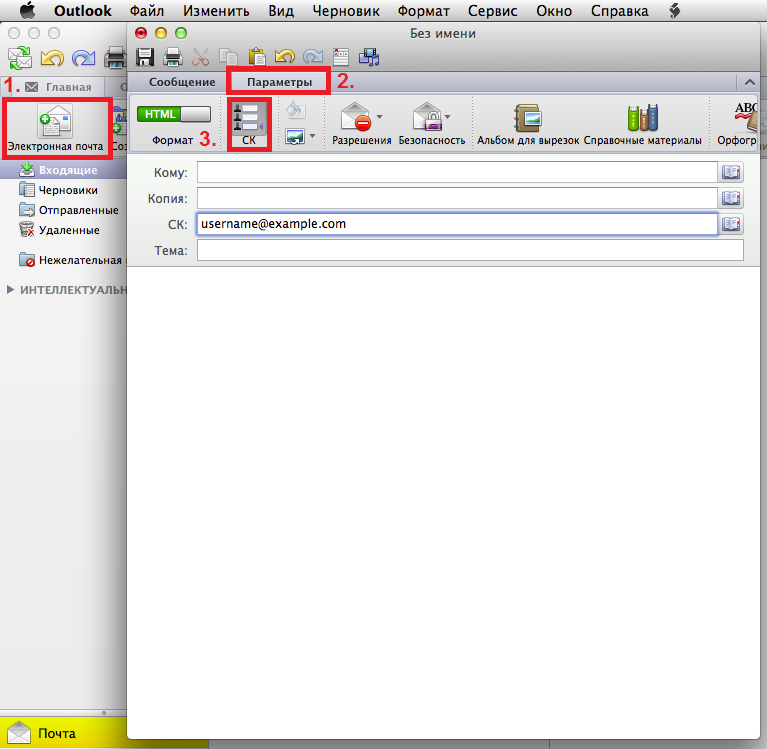
Task: Open address book for СК field
Action: tap(731, 224)
